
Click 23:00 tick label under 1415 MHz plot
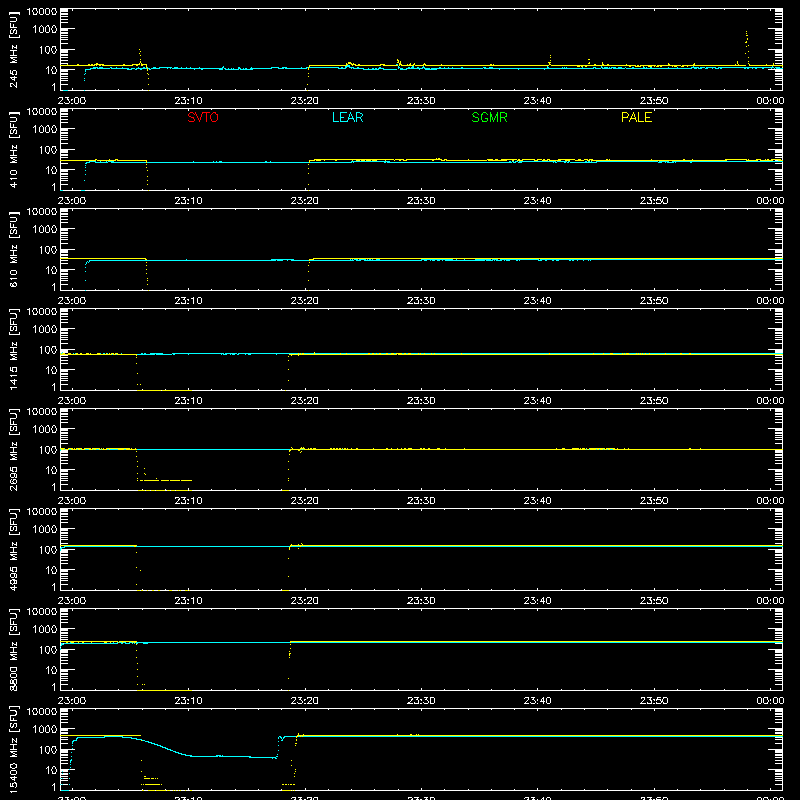pyautogui.click(x=72, y=401)
